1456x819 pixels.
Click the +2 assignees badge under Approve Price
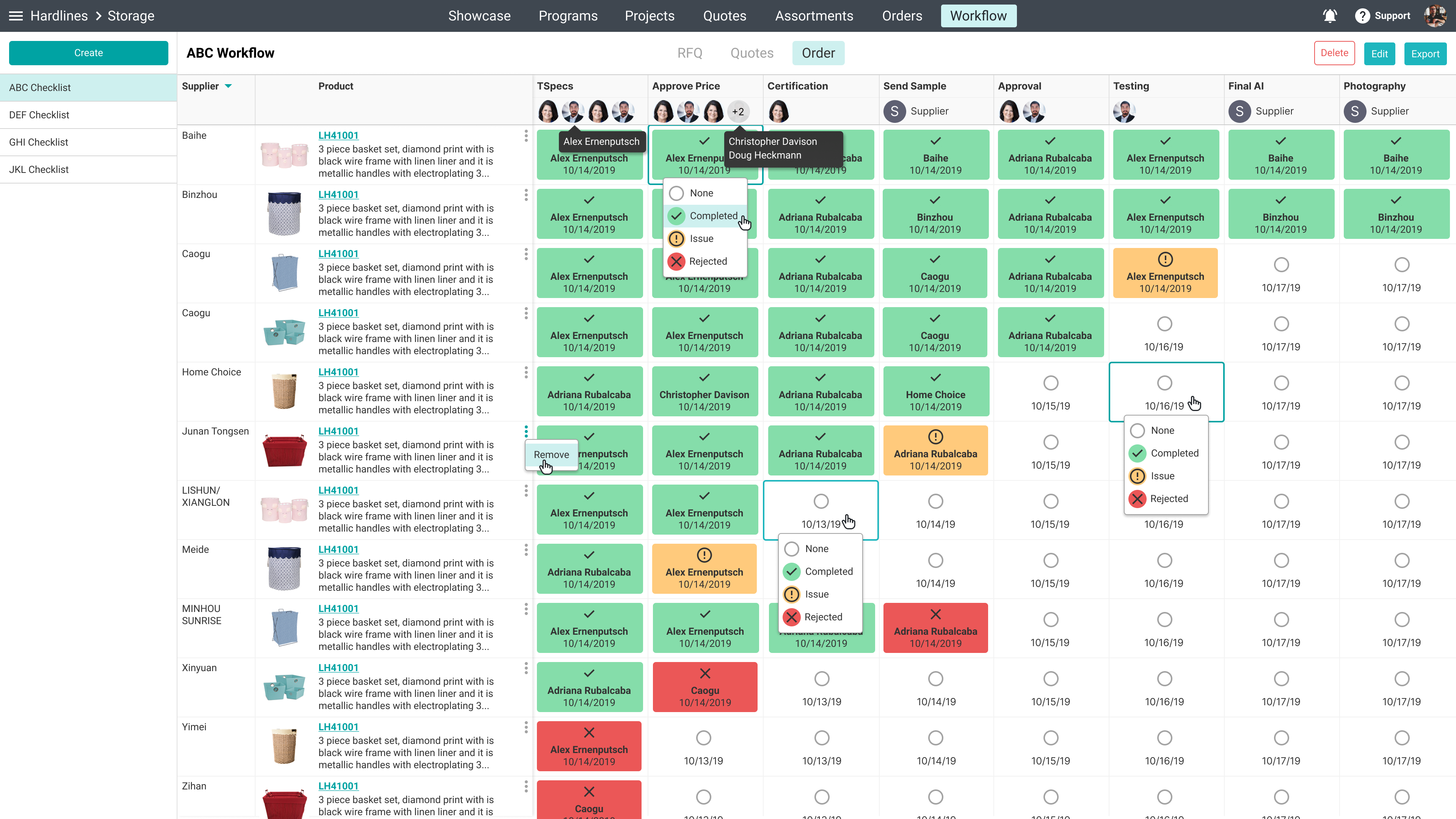click(x=737, y=111)
